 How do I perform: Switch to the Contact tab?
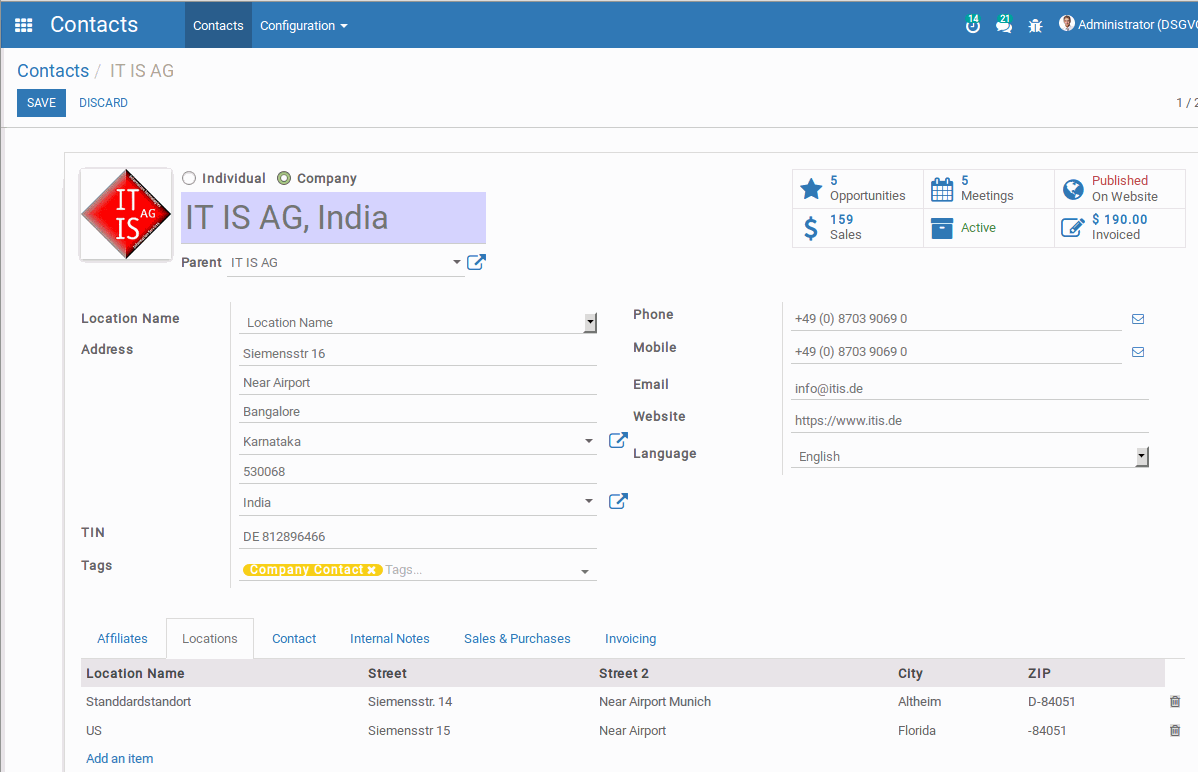294,639
